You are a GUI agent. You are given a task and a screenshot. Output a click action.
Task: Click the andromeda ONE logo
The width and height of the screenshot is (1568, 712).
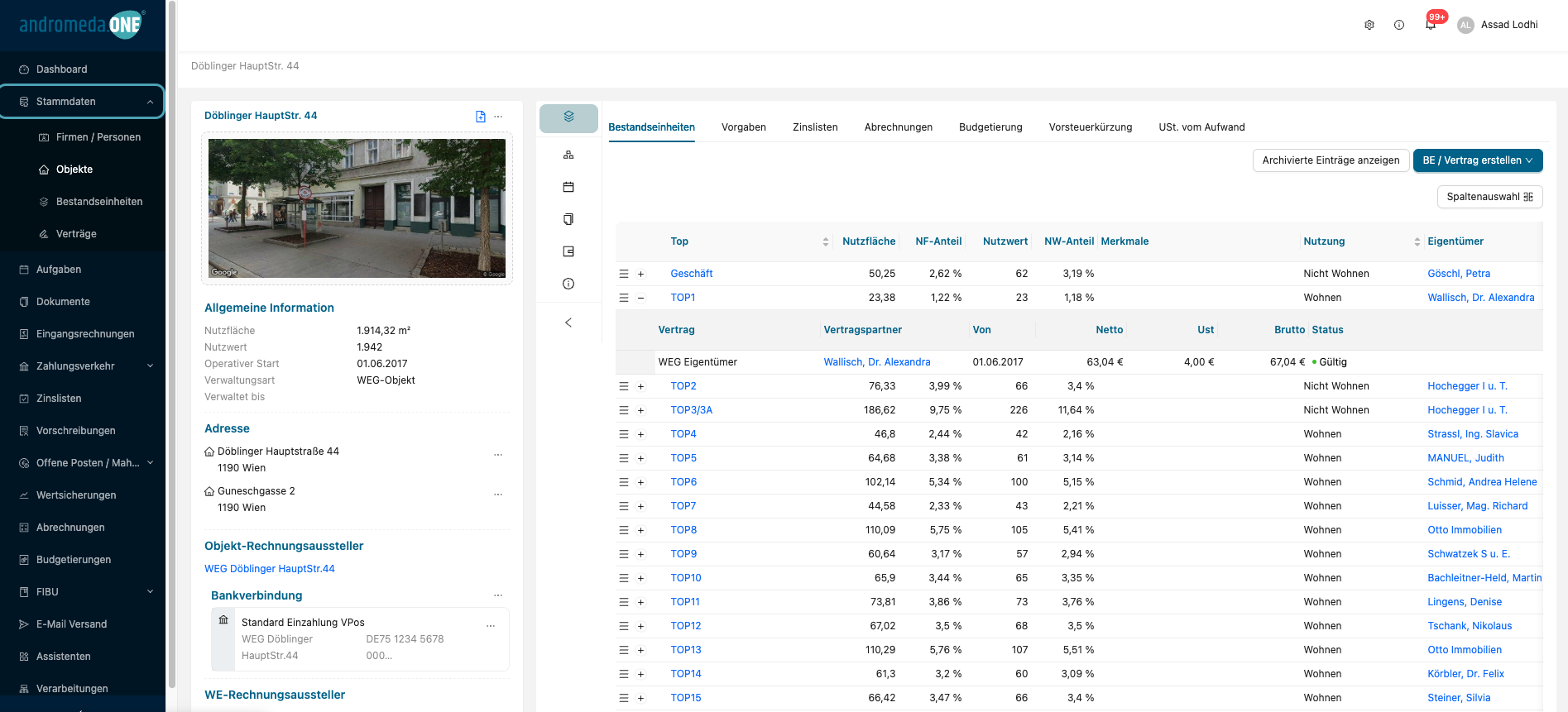82,24
